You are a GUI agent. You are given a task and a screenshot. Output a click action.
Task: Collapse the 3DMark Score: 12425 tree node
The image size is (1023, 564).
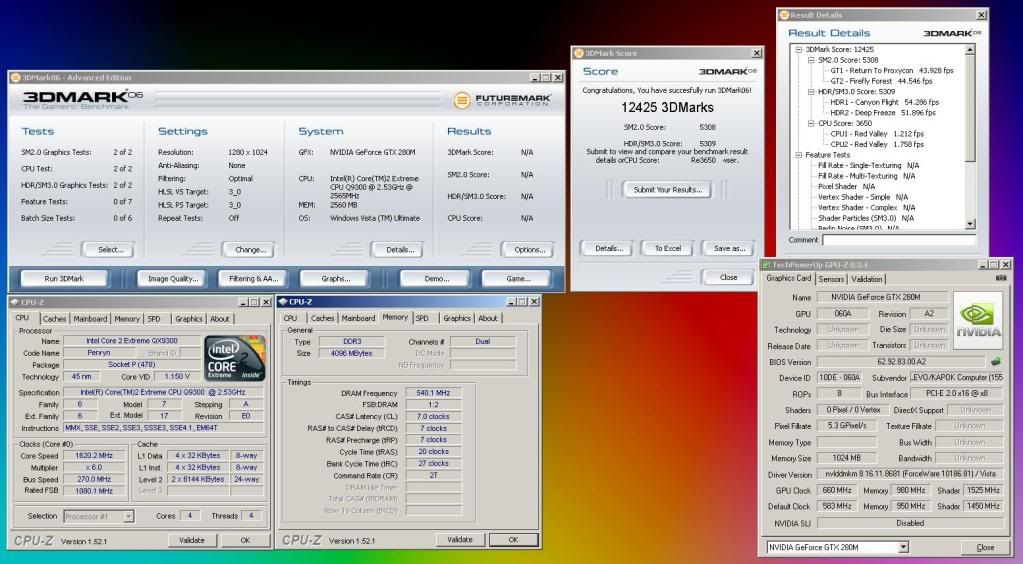(799, 50)
